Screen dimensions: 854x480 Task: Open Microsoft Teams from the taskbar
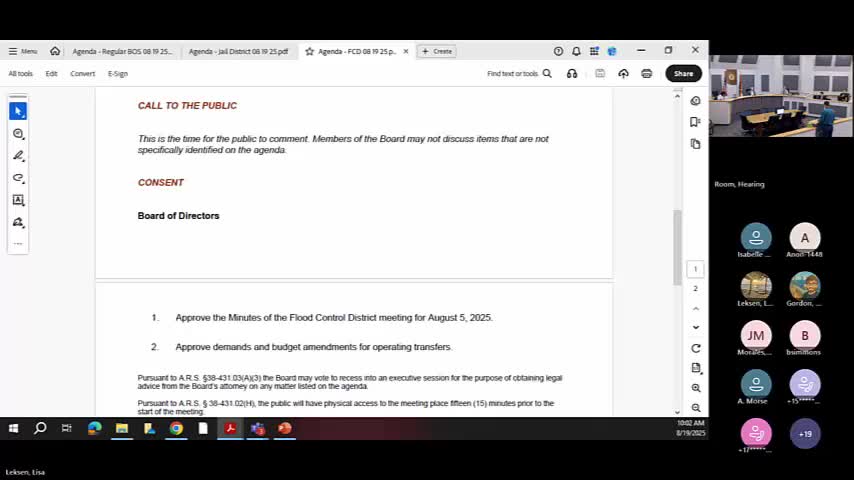258,428
